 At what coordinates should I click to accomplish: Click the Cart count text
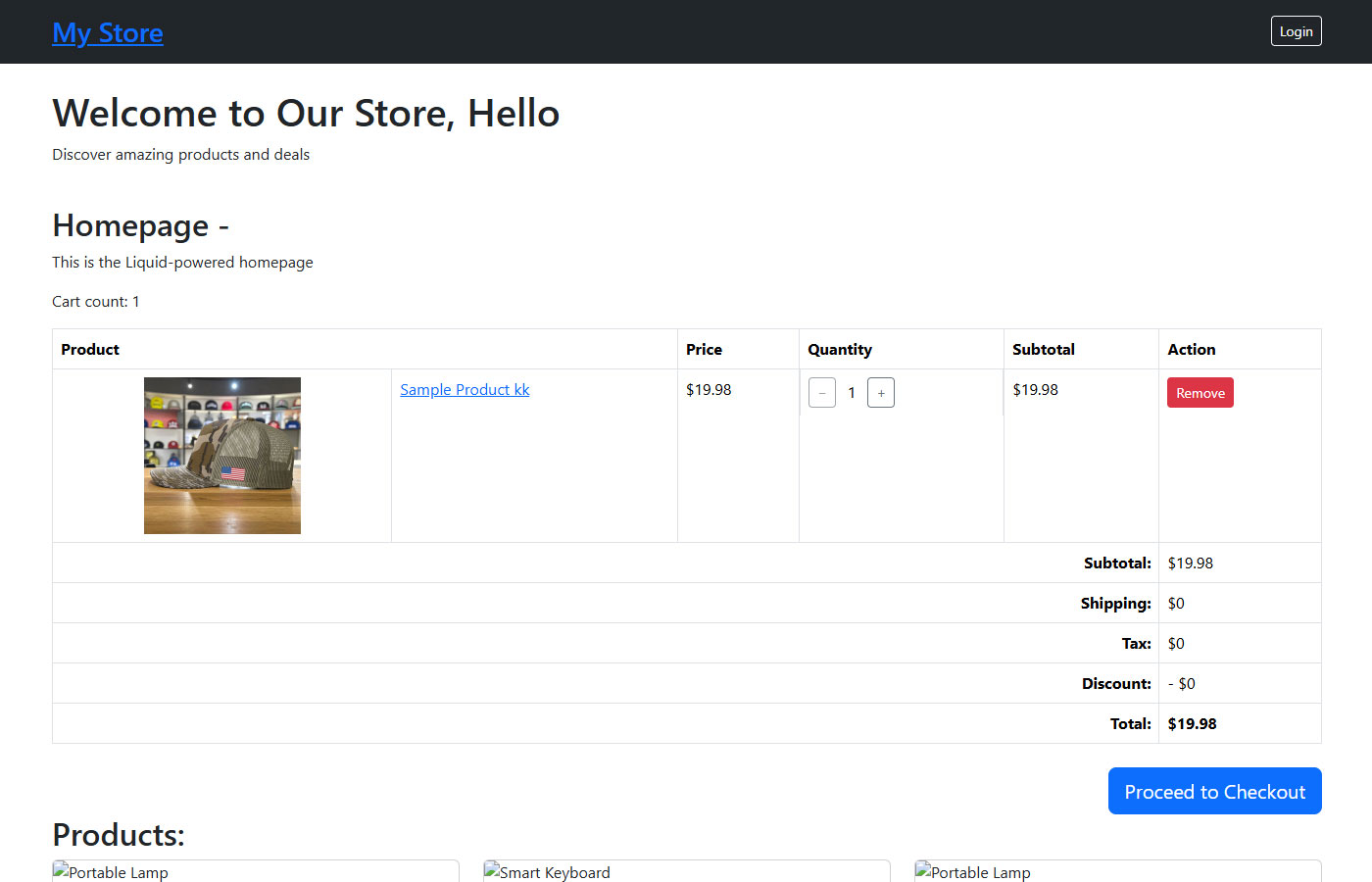point(96,302)
